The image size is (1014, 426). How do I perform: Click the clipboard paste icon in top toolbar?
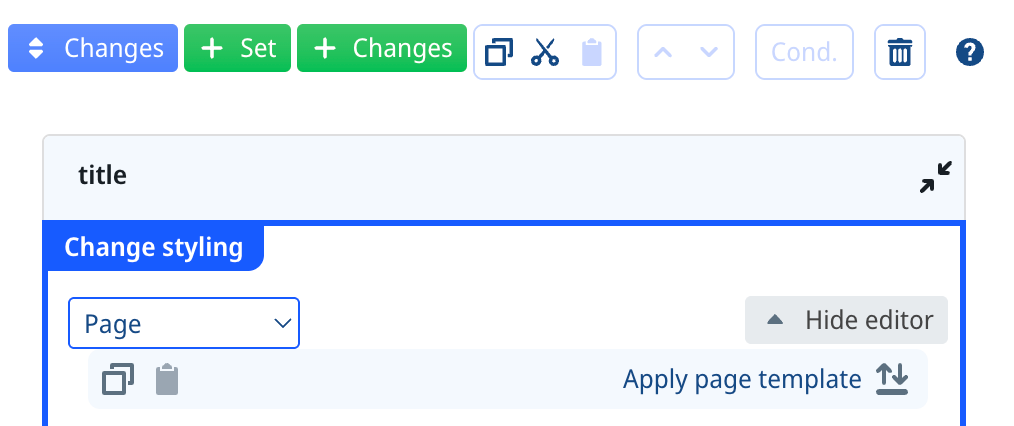[592, 52]
